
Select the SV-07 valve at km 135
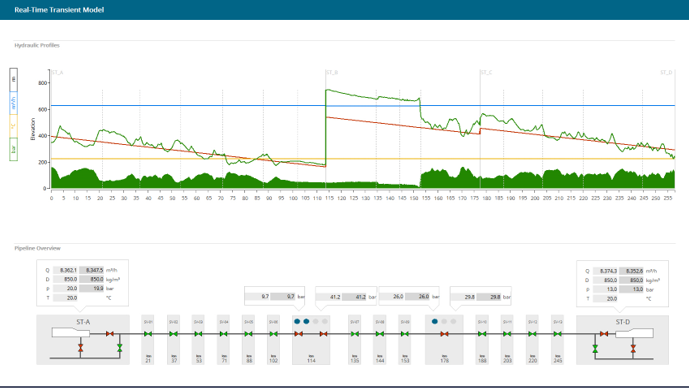(x=355, y=334)
